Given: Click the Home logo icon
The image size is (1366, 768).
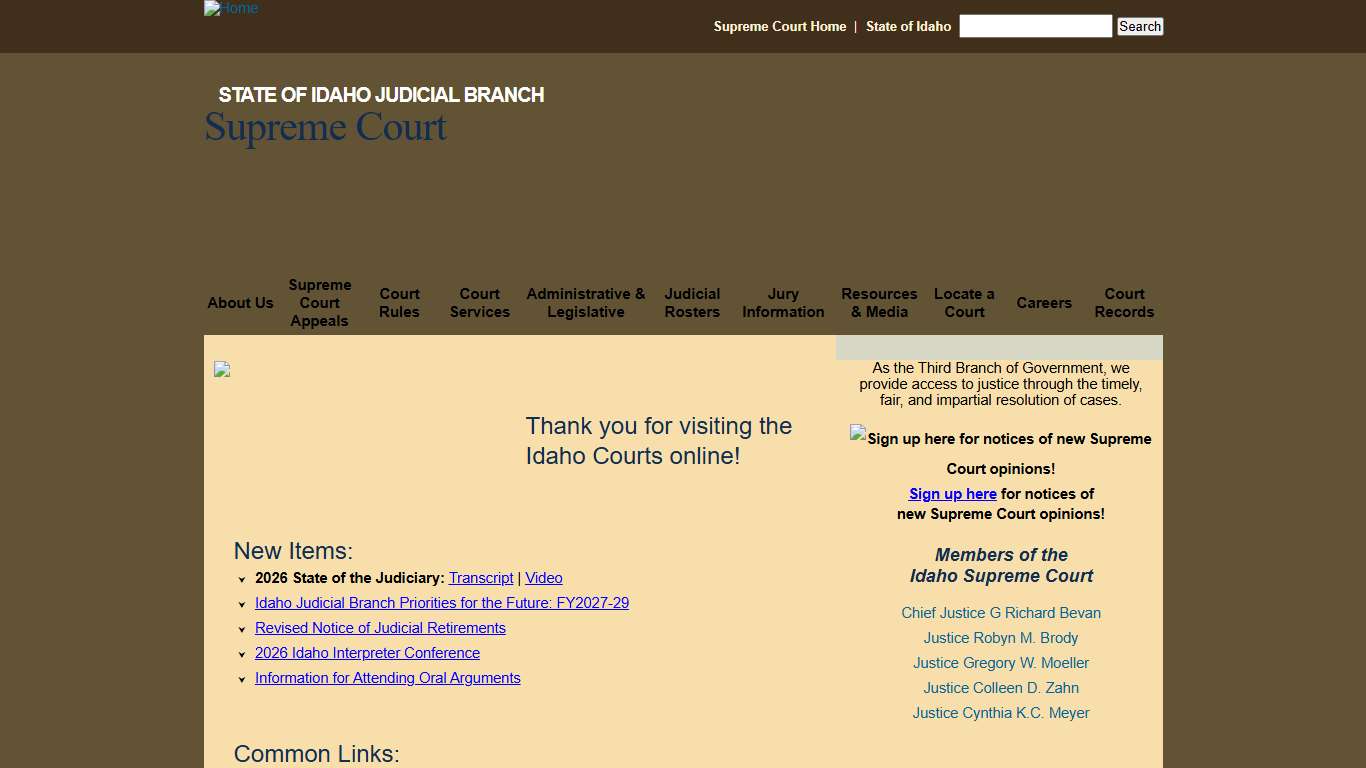Looking at the screenshot, I should tap(230, 8).
